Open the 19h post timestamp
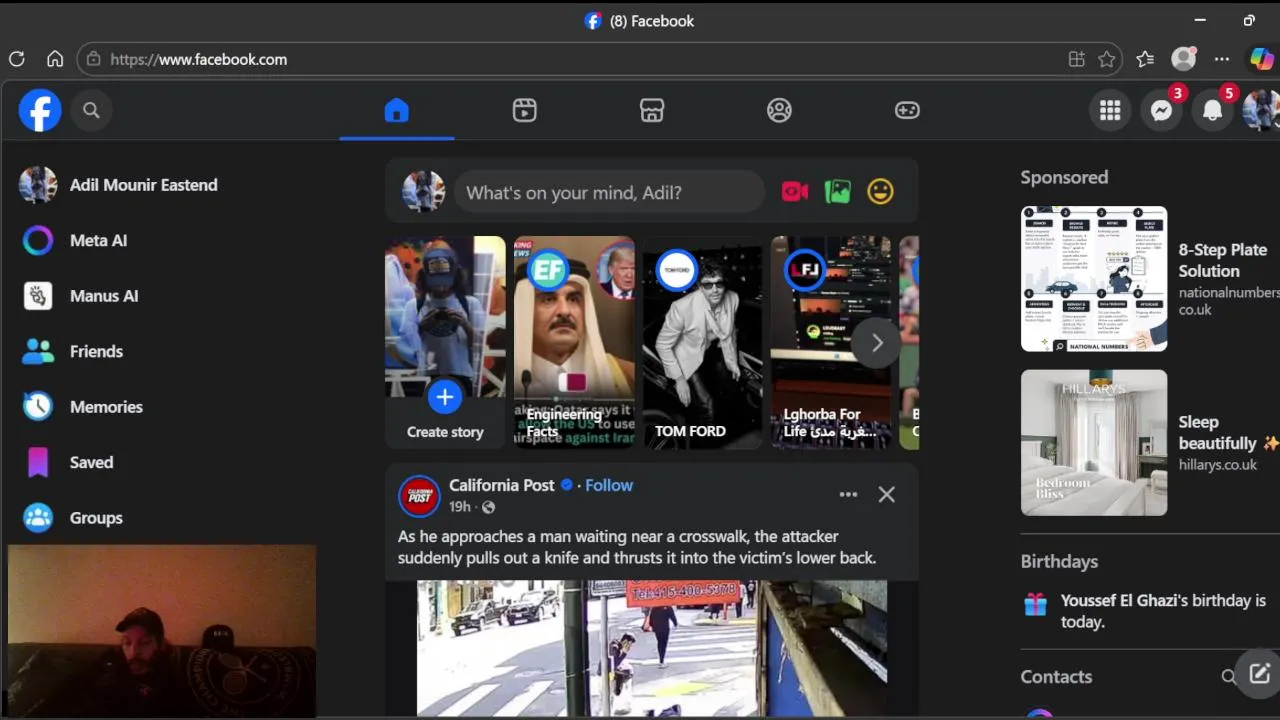The image size is (1280, 720). 460,507
